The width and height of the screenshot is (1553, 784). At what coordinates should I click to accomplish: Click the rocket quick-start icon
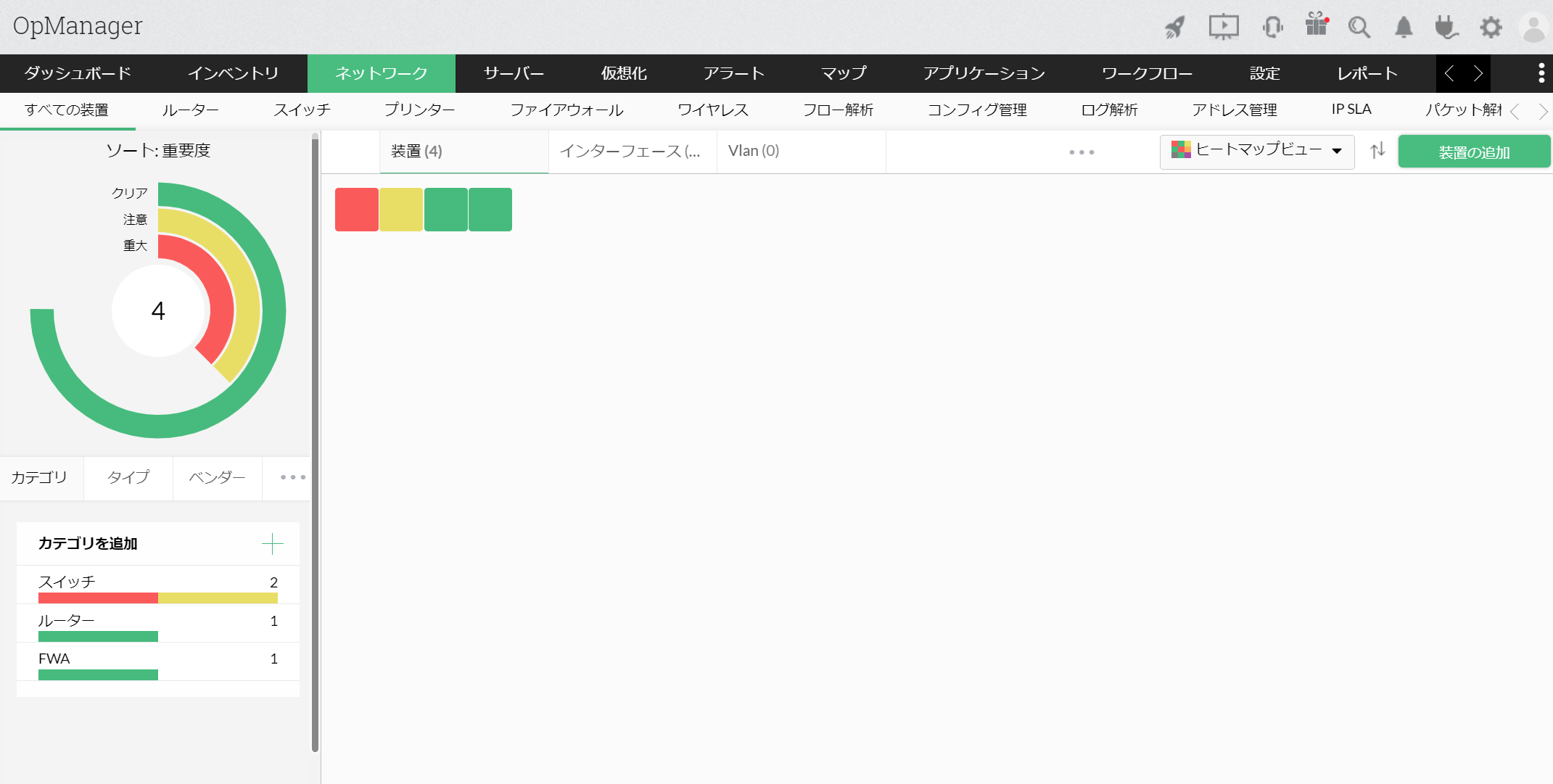pos(1175,28)
